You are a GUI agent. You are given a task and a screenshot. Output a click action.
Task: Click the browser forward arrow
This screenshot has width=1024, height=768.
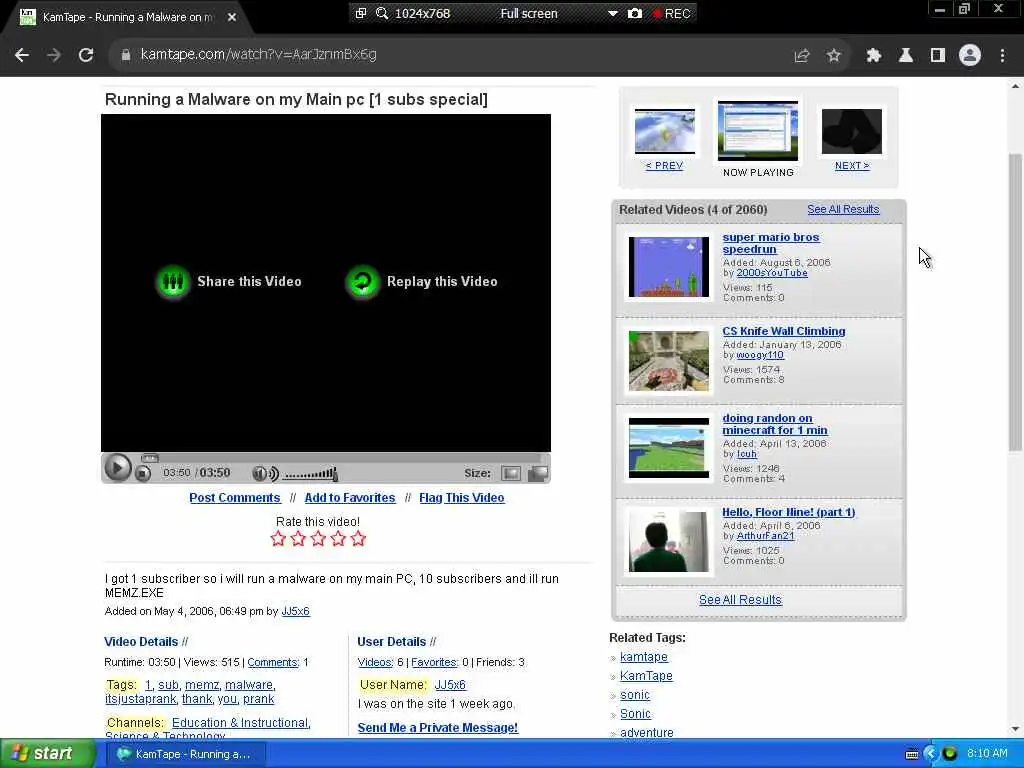54,55
